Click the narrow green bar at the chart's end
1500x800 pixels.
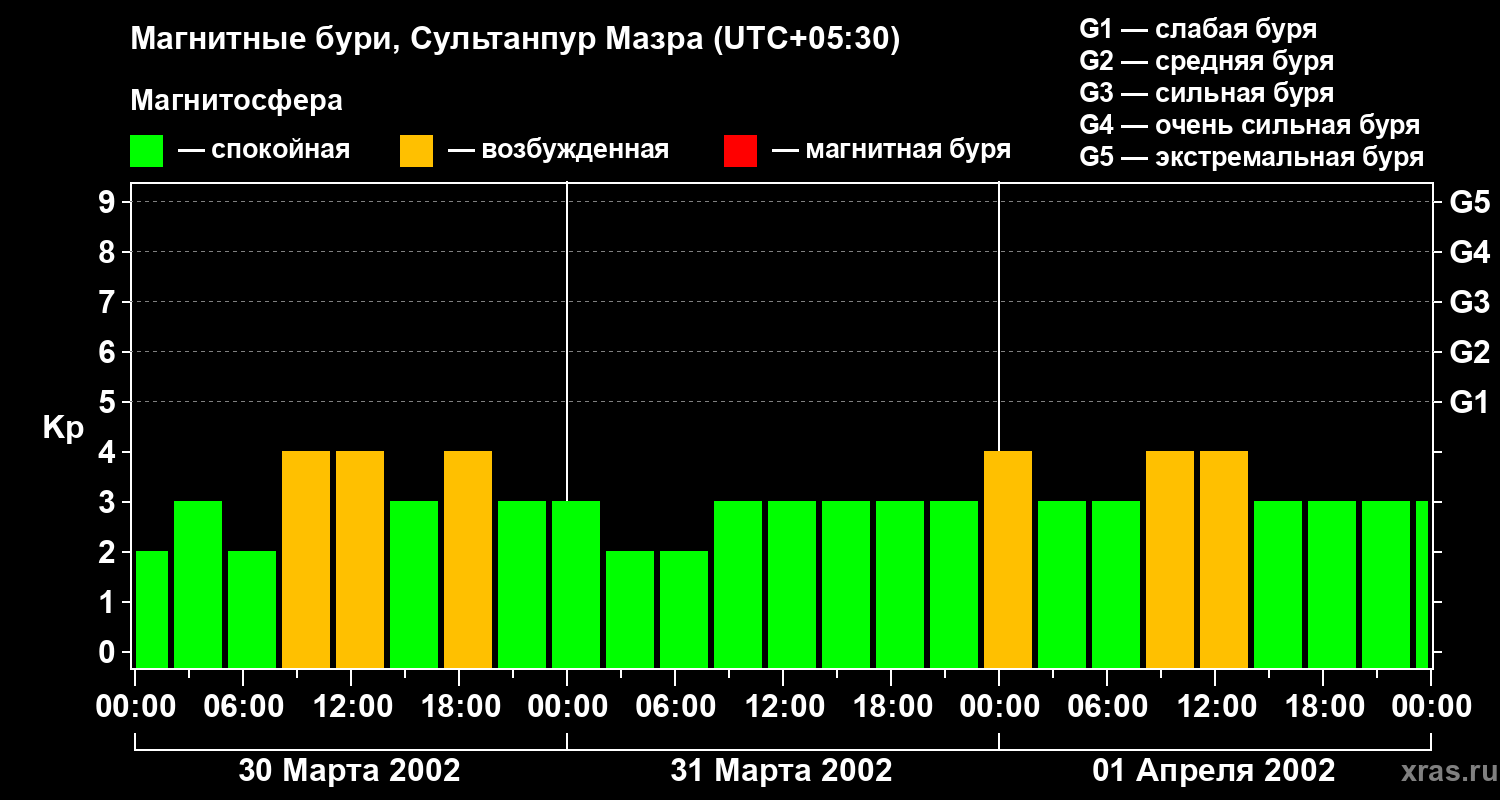1422,585
